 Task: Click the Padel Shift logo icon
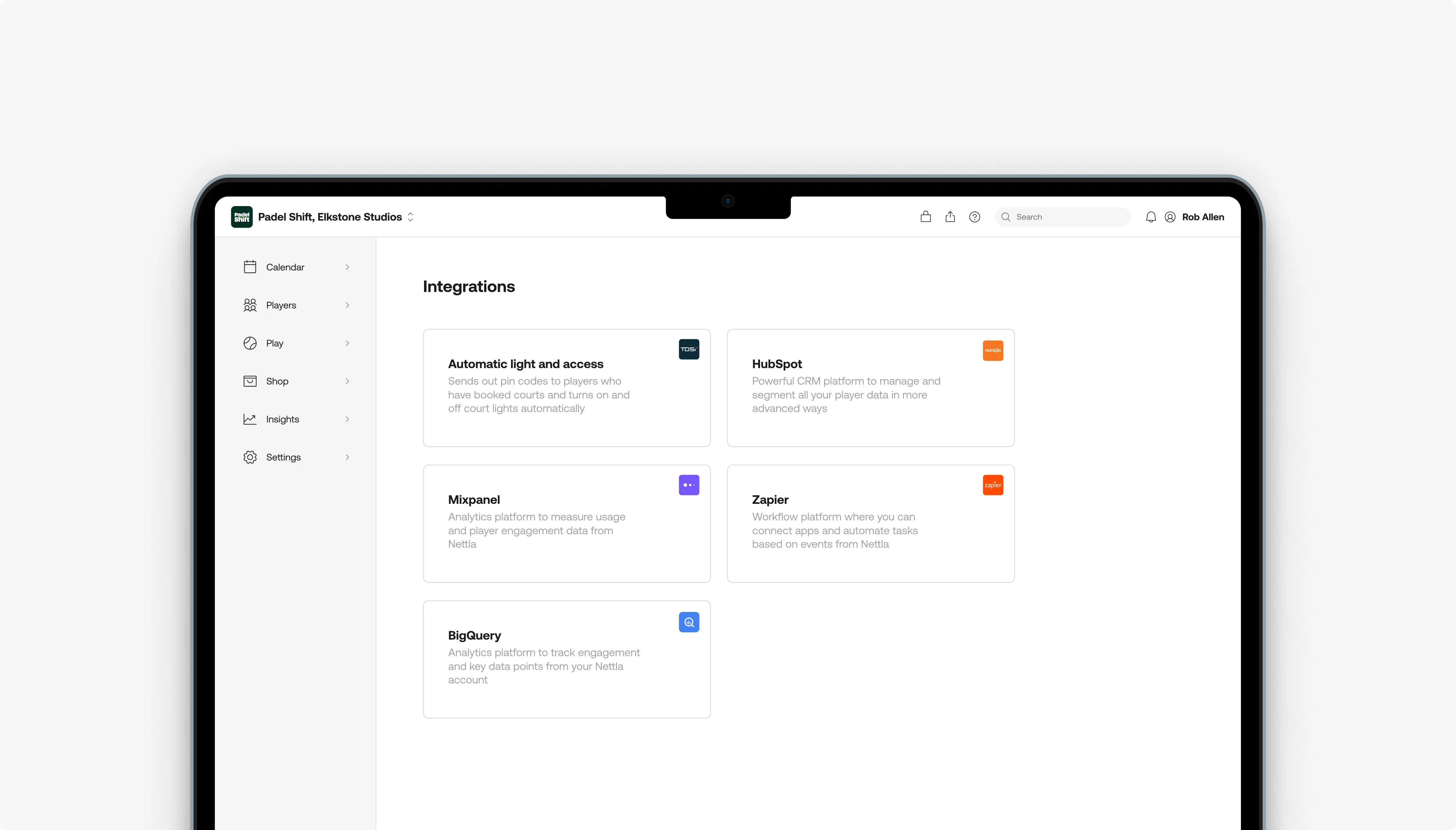pos(242,217)
